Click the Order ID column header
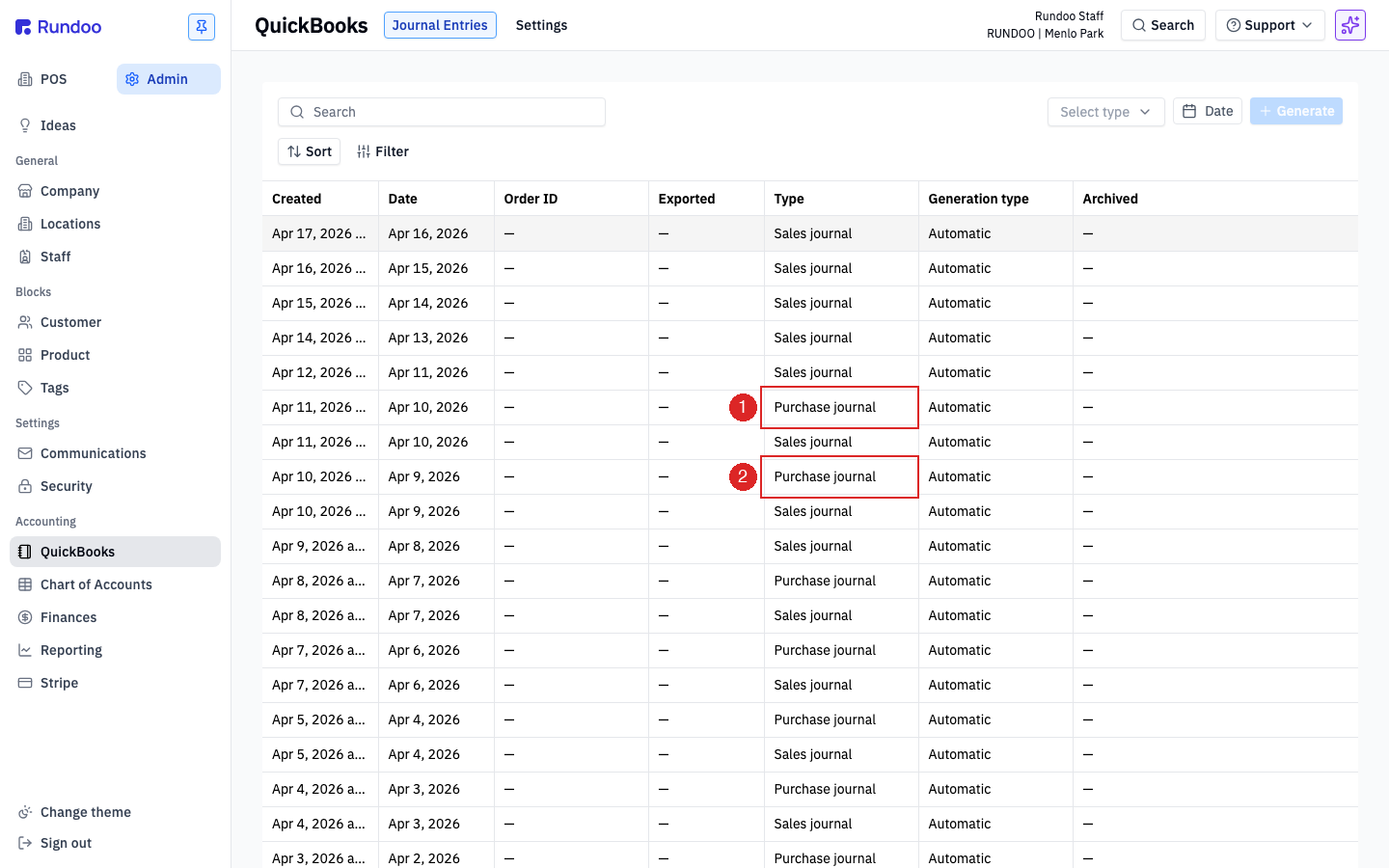 pyautogui.click(x=571, y=199)
